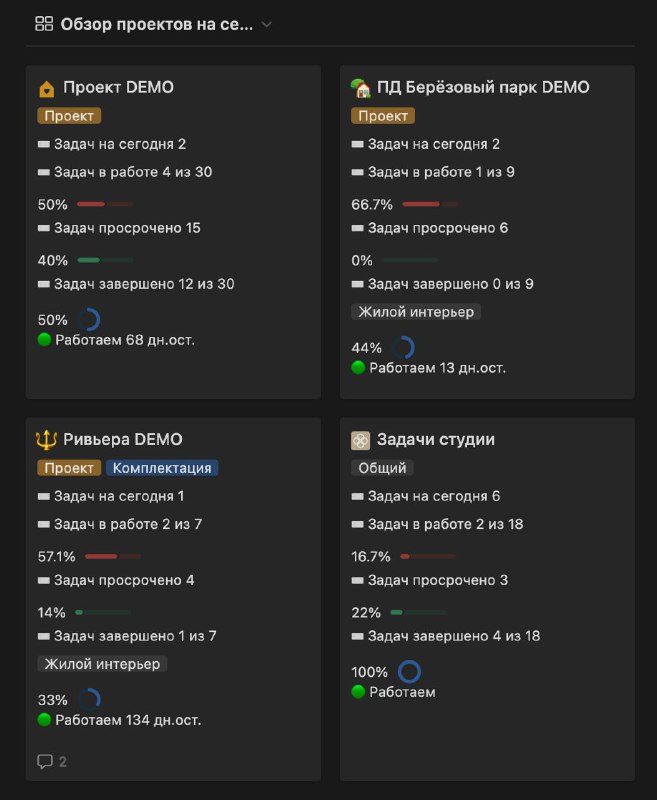Open the ПД Берёзовый парк DEMO title
This screenshot has height=800, width=657.
[483, 87]
